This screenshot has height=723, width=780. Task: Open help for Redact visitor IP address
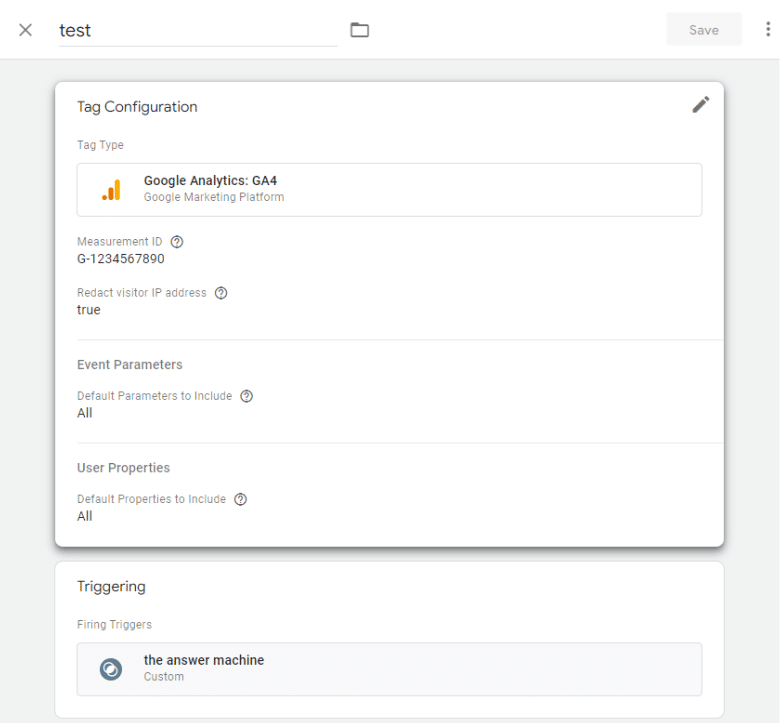pyautogui.click(x=221, y=293)
